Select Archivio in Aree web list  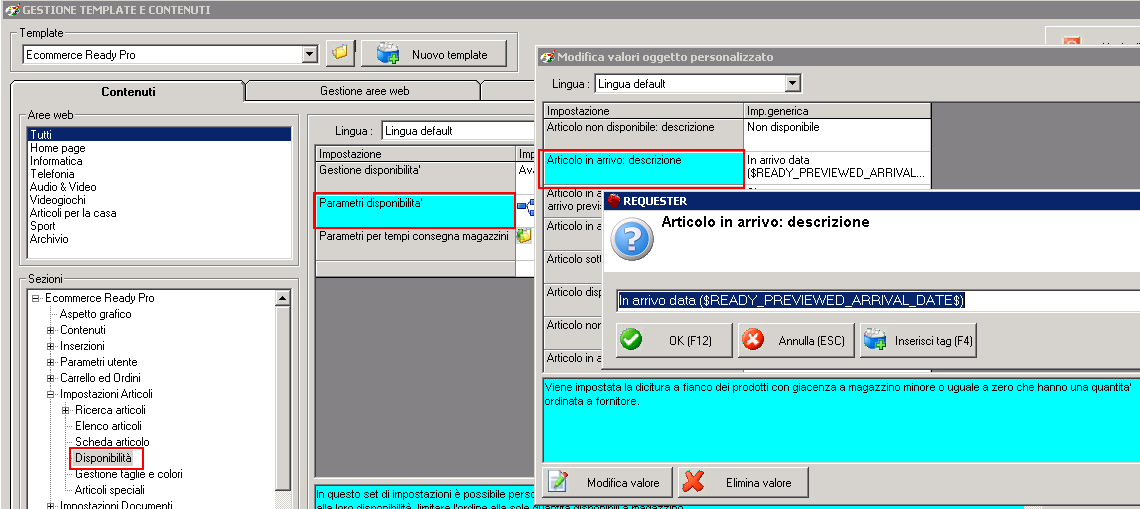point(49,239)
